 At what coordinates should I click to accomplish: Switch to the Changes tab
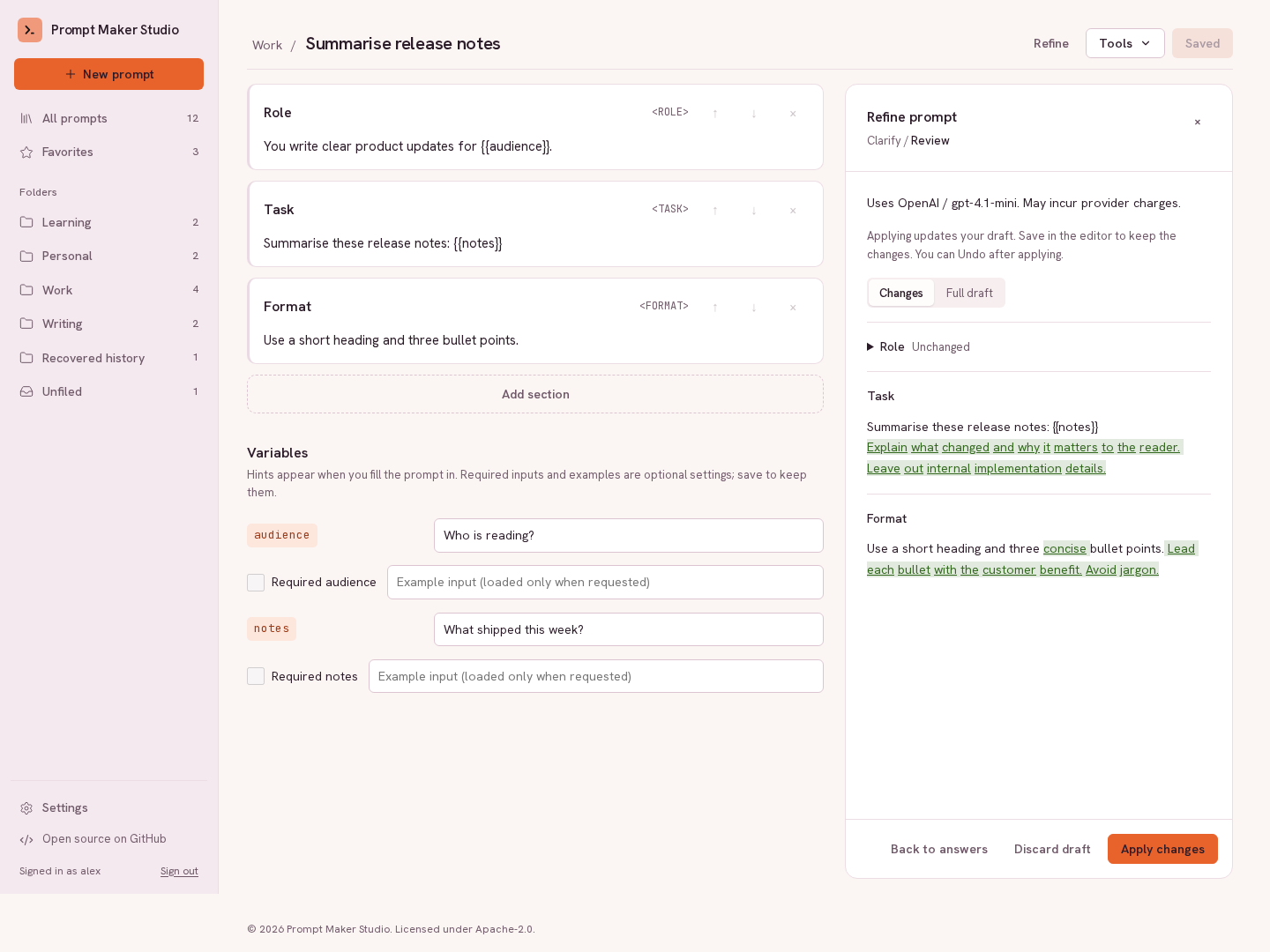tap(900, 293)
